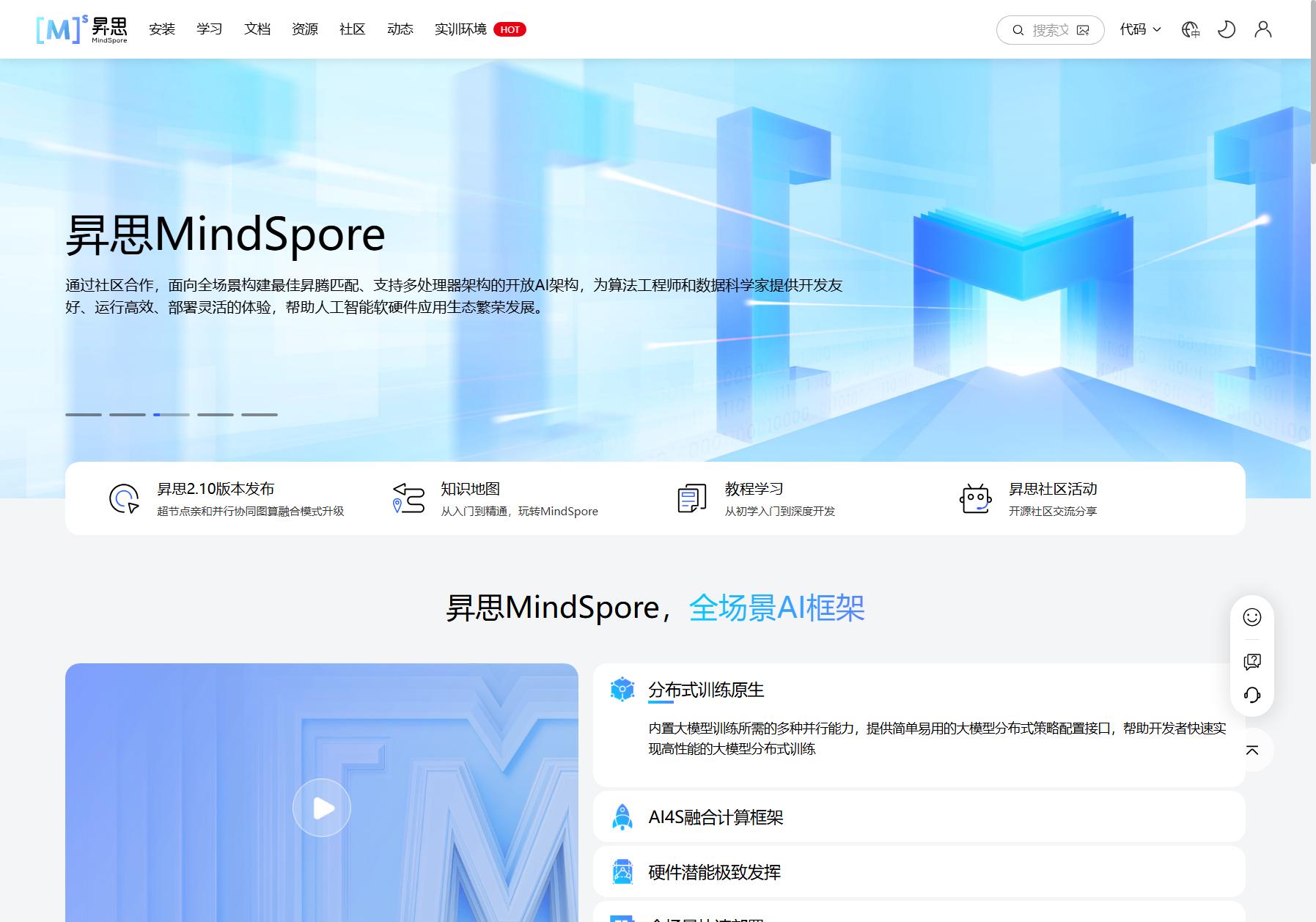Open the 资源 menu

pyautogui.click(x=305, y=29)
